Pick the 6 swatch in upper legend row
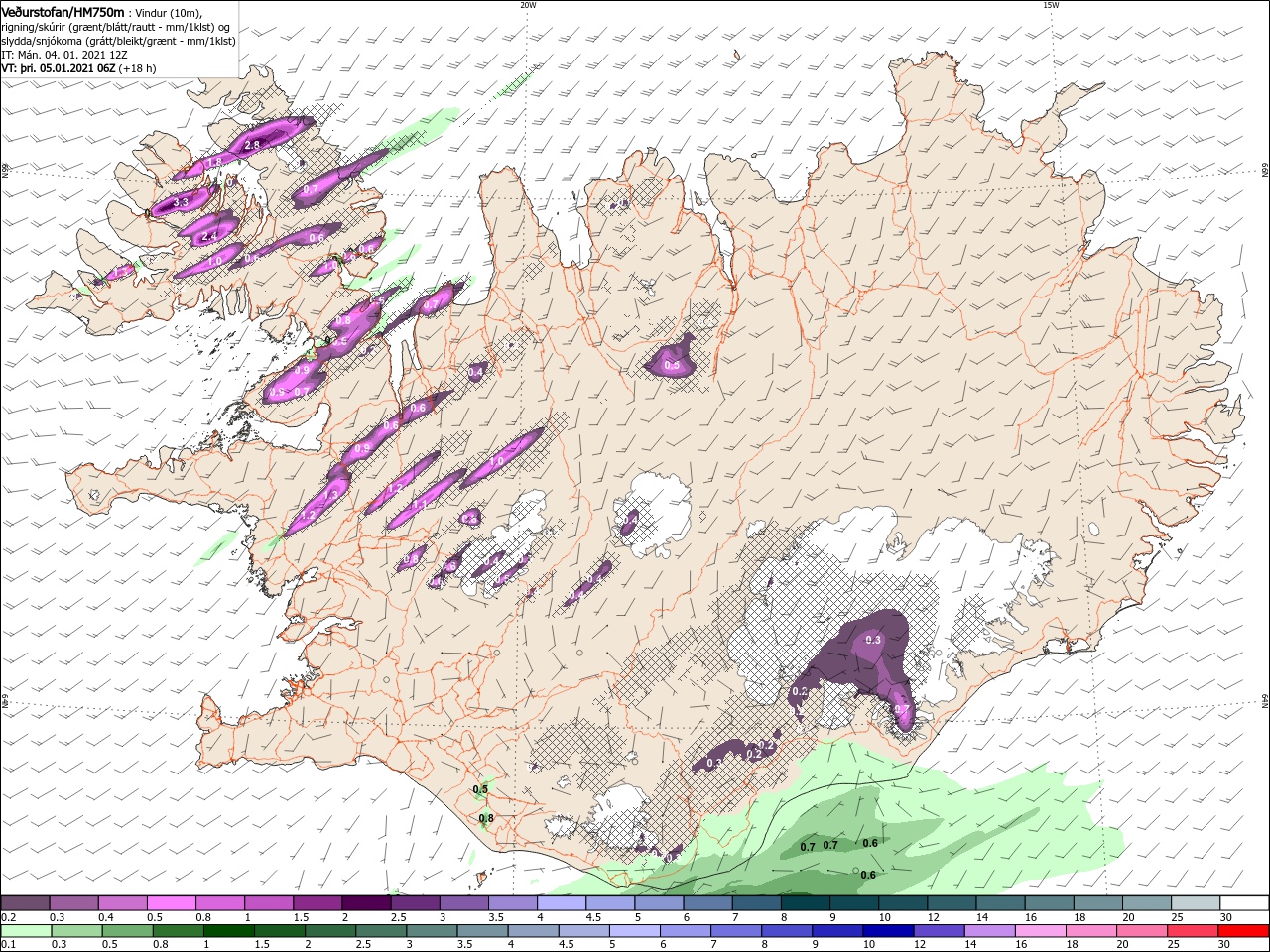 [708, 903]
